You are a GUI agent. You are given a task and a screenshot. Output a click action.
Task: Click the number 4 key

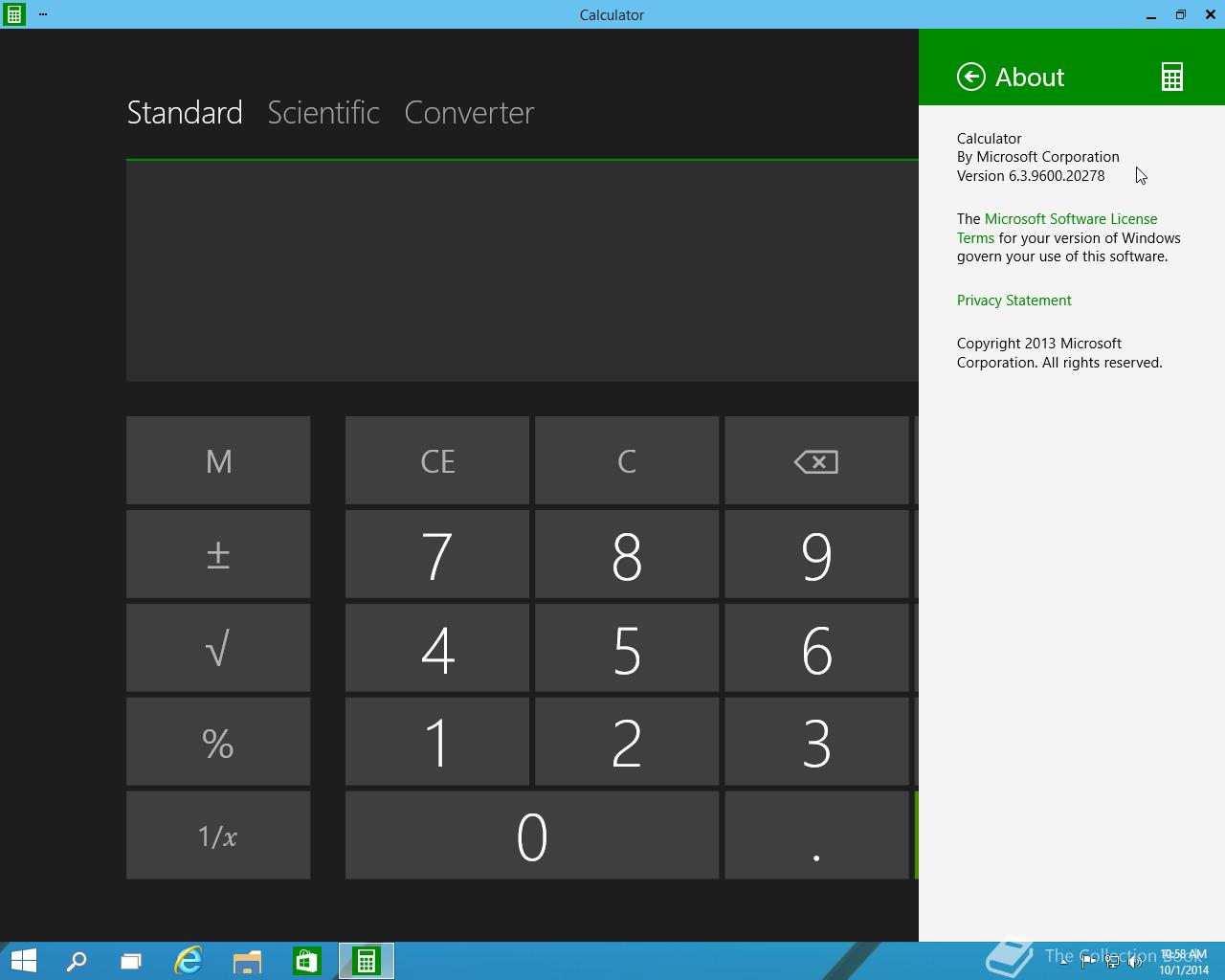coord(437,648)
